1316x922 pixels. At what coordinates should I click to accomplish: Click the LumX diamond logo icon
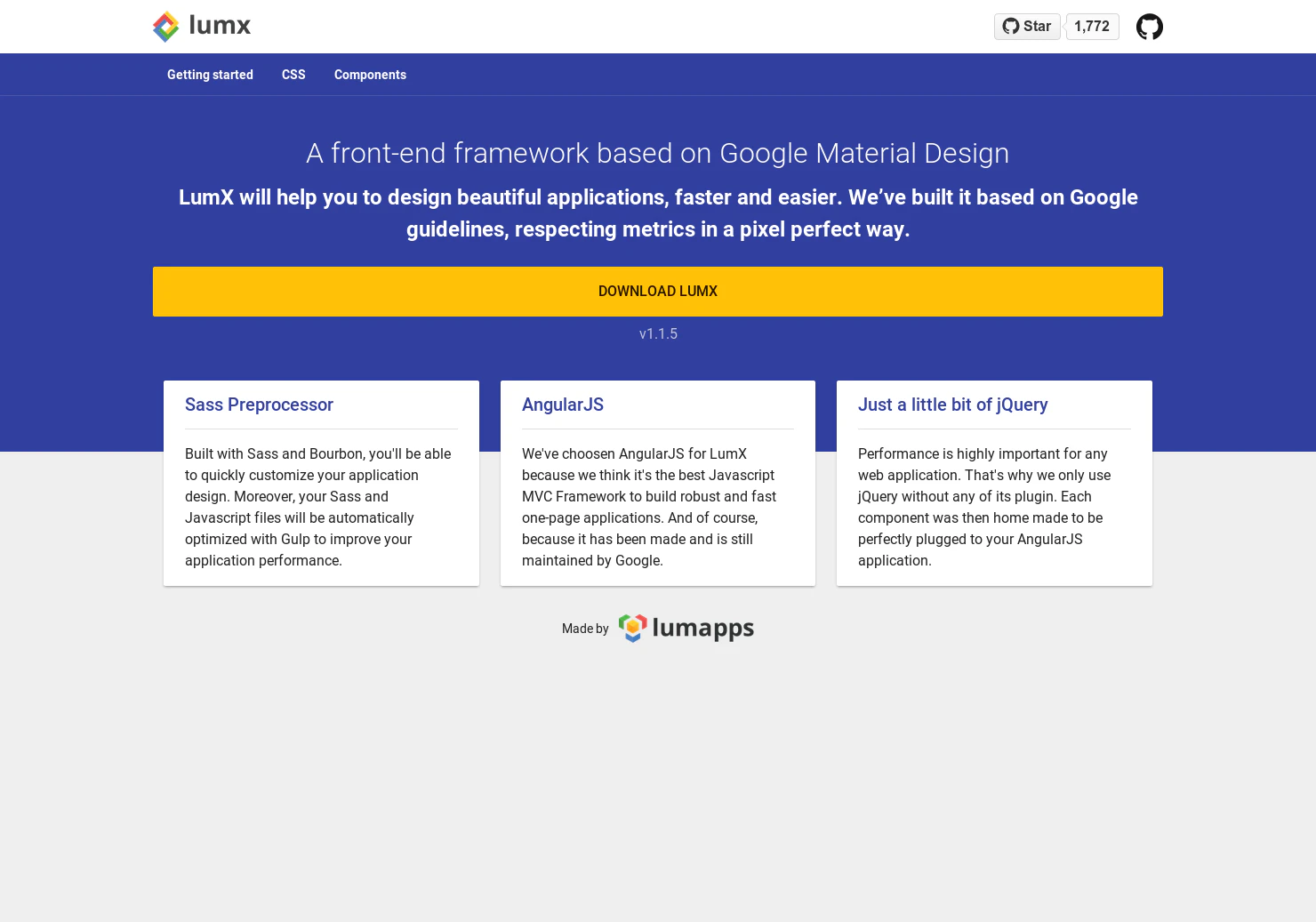pyautogui.click(x=166, y=27)
